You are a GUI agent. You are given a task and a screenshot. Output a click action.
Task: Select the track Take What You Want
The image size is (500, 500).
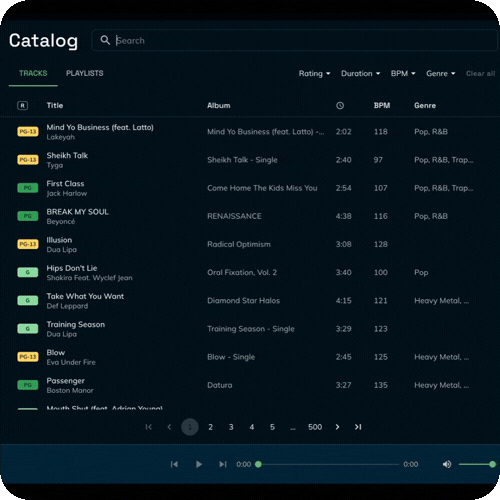point(85,296)
